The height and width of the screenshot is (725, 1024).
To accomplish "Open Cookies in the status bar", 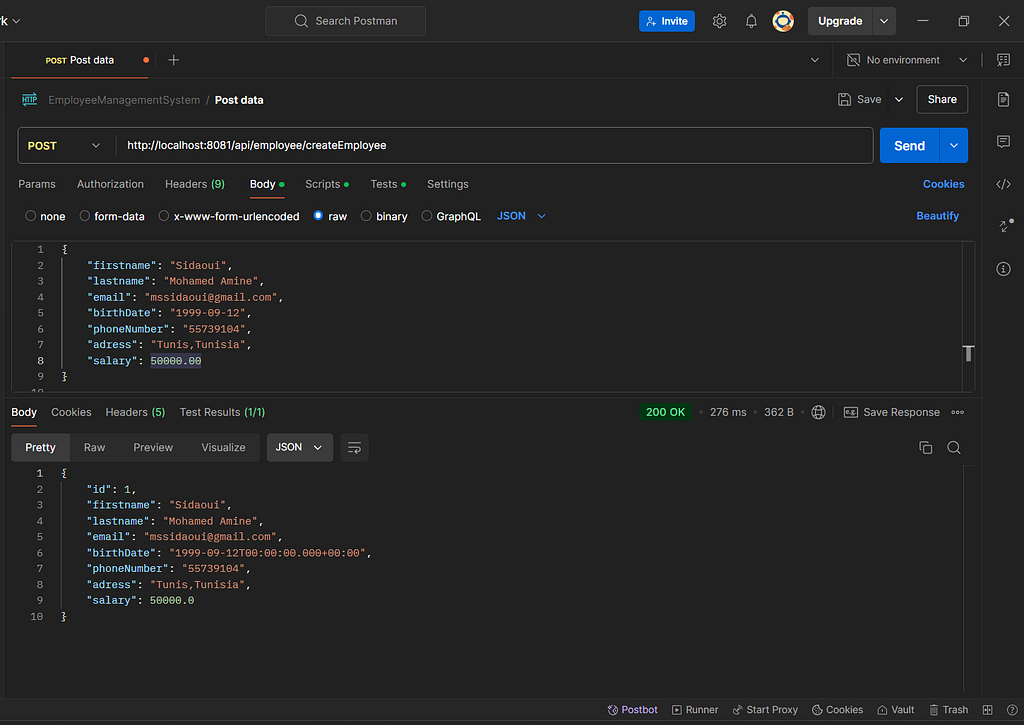I will click(837, 710).
